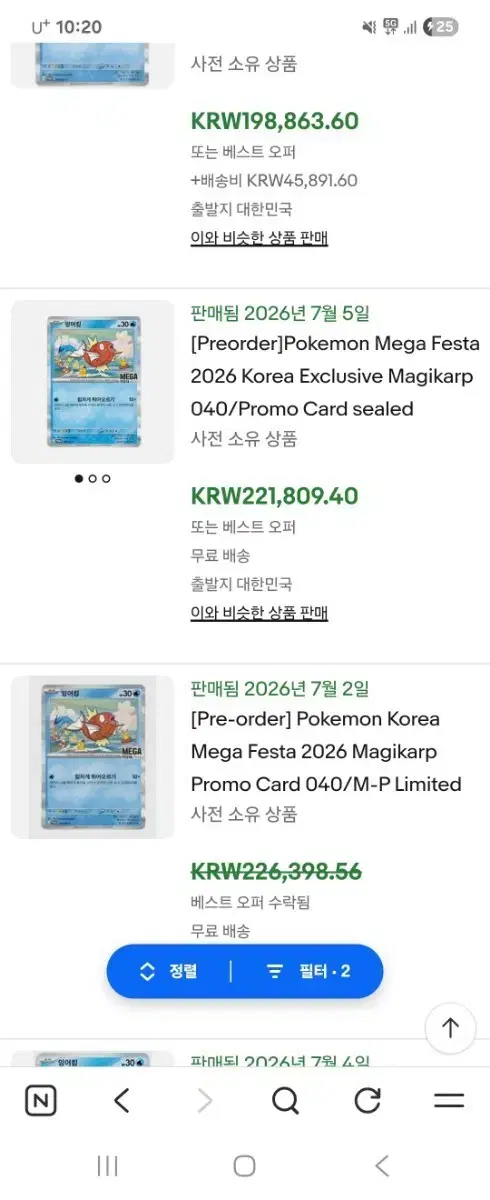The image size is (490, 1200).
Task: Select third image dot under Magikarp card
Action: [x=106, y=479]
